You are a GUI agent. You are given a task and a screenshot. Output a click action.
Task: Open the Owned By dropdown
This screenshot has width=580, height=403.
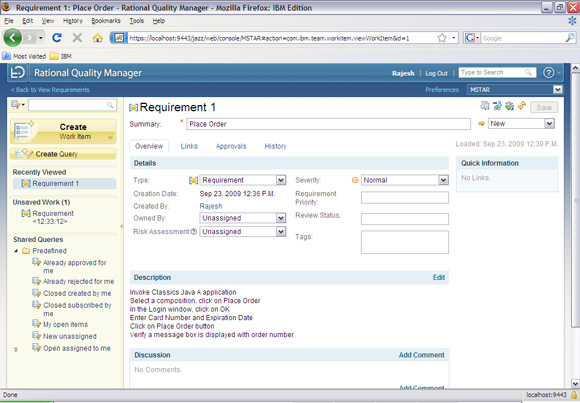tap(281, 218)
